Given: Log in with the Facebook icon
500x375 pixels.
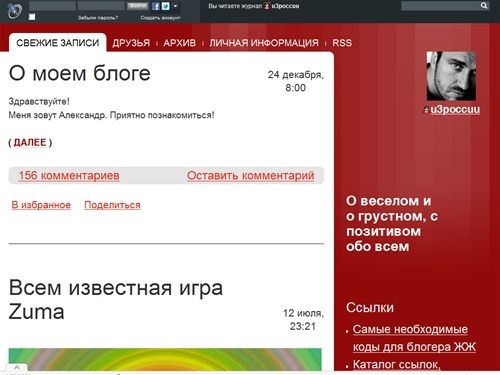Looking at the screenshot, I should point(156,6).
